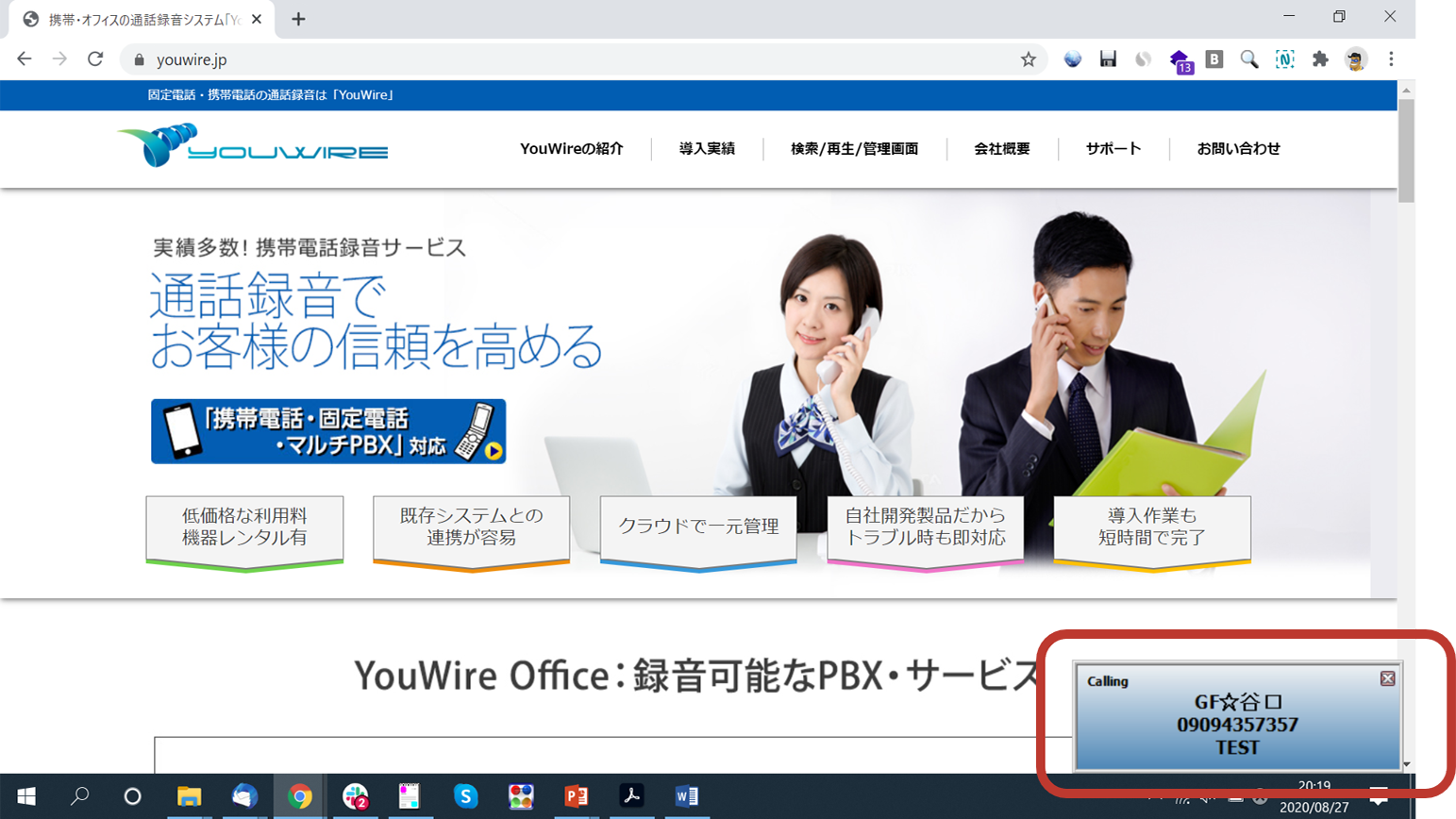
Task: Click the green N extension icon
Action: (1285, 59)
